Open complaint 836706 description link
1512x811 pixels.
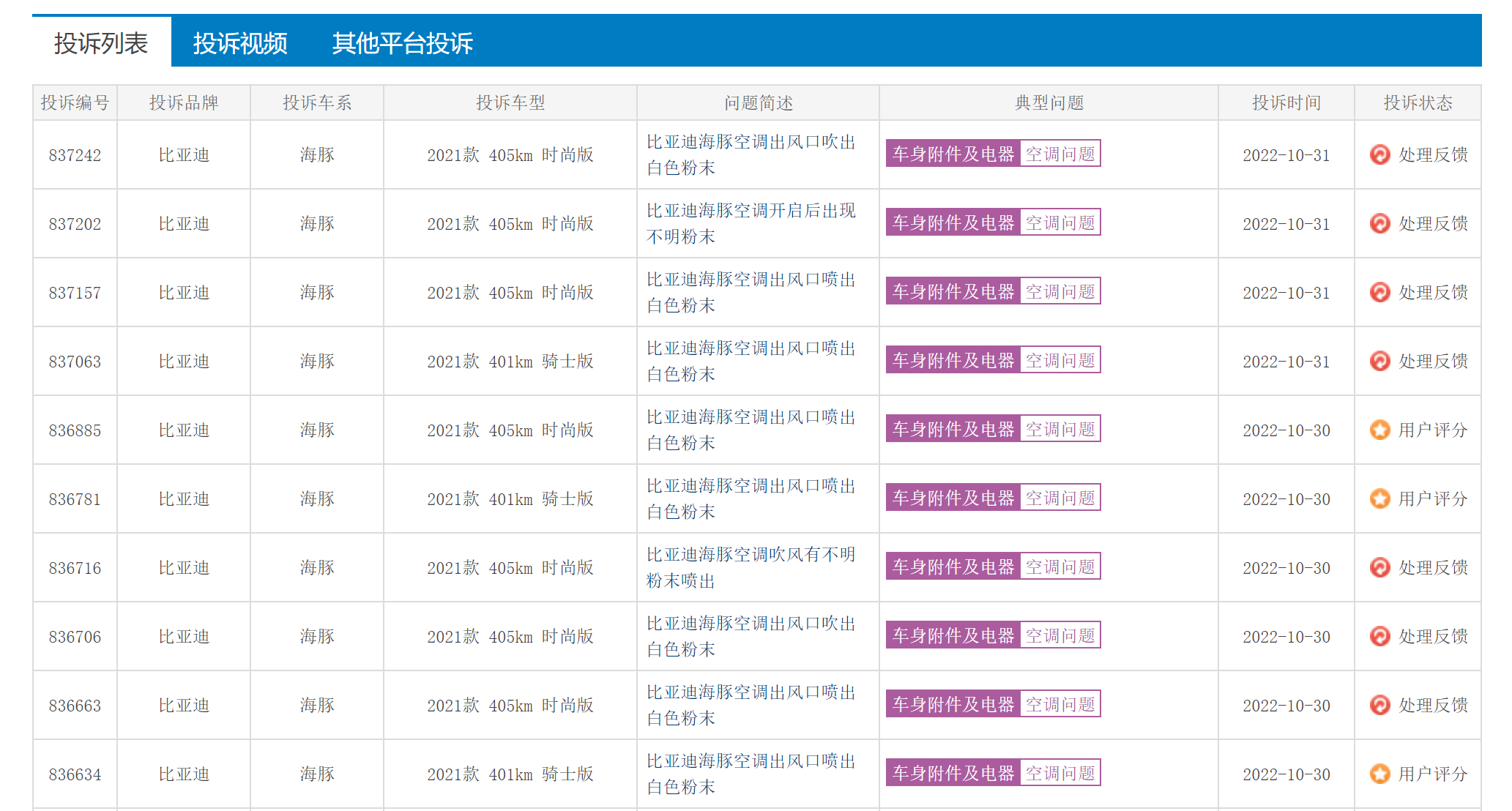[x=751, y=636]
